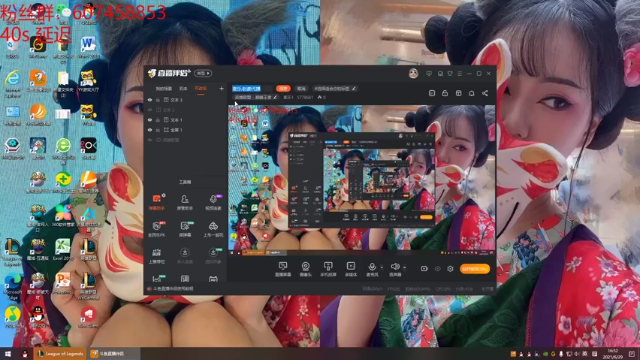Image resolution: width=640 pixels, height=360 pixels.
Task: Open the orange 弹幕助手 danmaku assistant tool
Action: point(157,202)
